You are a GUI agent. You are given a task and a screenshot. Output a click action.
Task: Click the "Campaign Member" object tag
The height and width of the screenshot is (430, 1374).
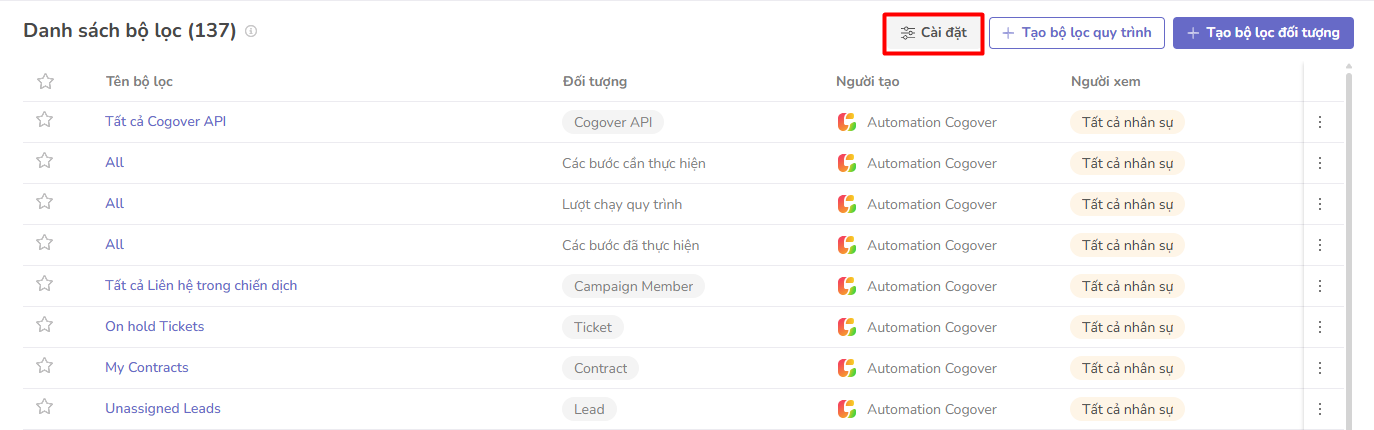[x=633, y=286]
